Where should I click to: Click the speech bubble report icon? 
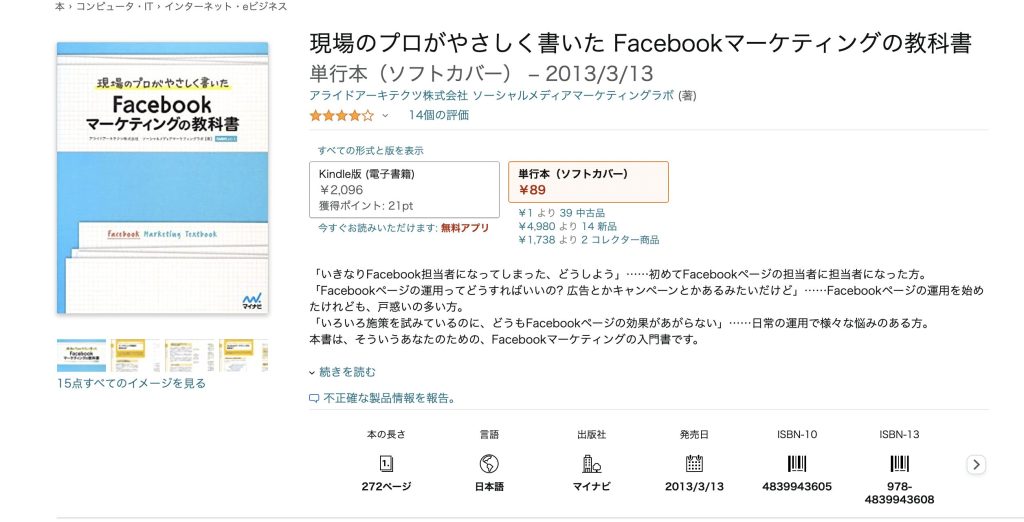click(314, 398)
